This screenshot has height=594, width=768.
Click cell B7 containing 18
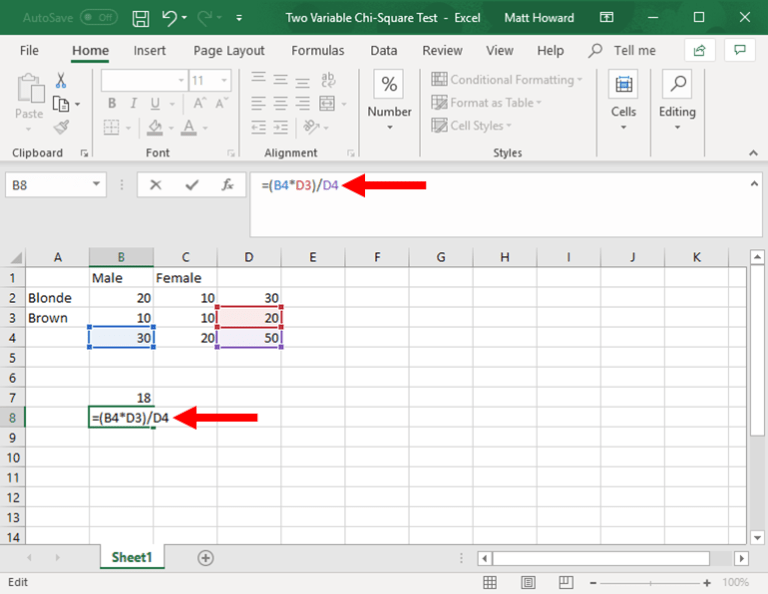click(x=121, y=398)
